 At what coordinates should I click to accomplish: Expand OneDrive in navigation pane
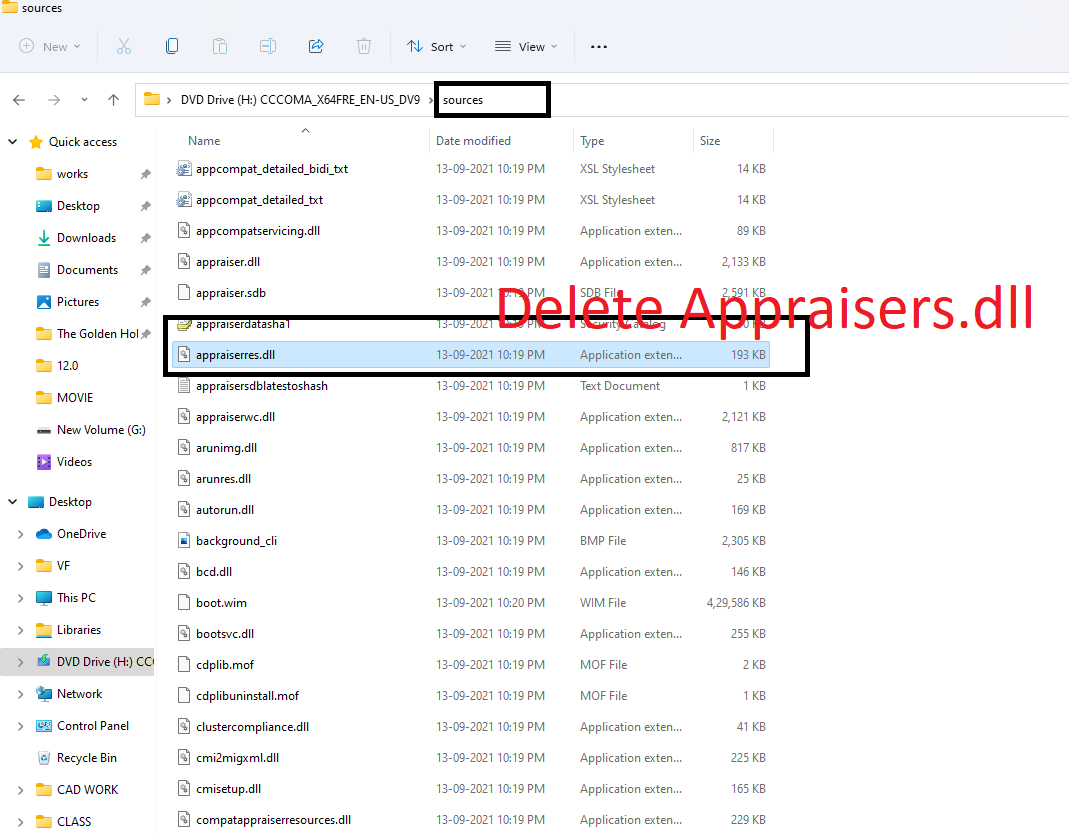click(20, 534)
